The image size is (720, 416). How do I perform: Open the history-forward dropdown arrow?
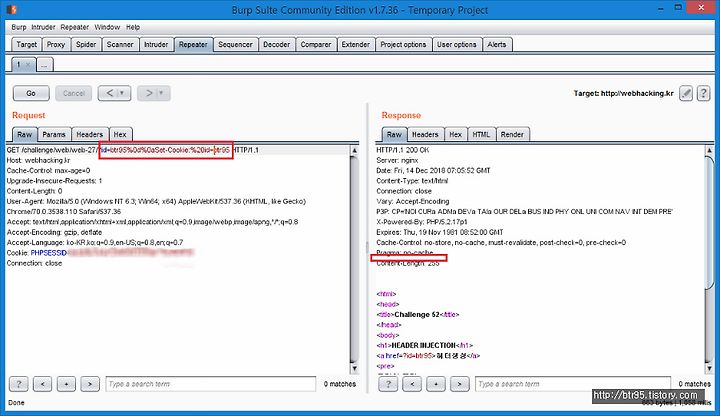pyautogui.click(x=161, y=93)
